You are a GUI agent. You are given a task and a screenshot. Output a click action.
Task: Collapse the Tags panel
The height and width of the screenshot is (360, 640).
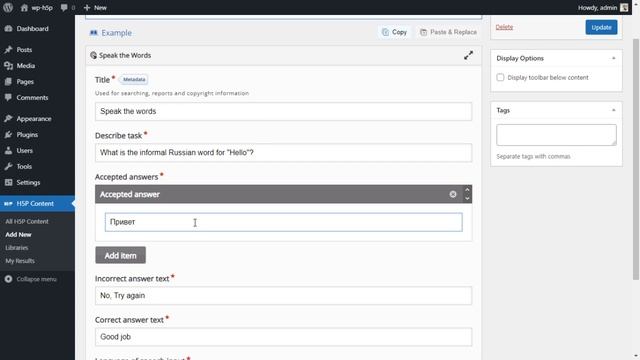pos(613,110)
